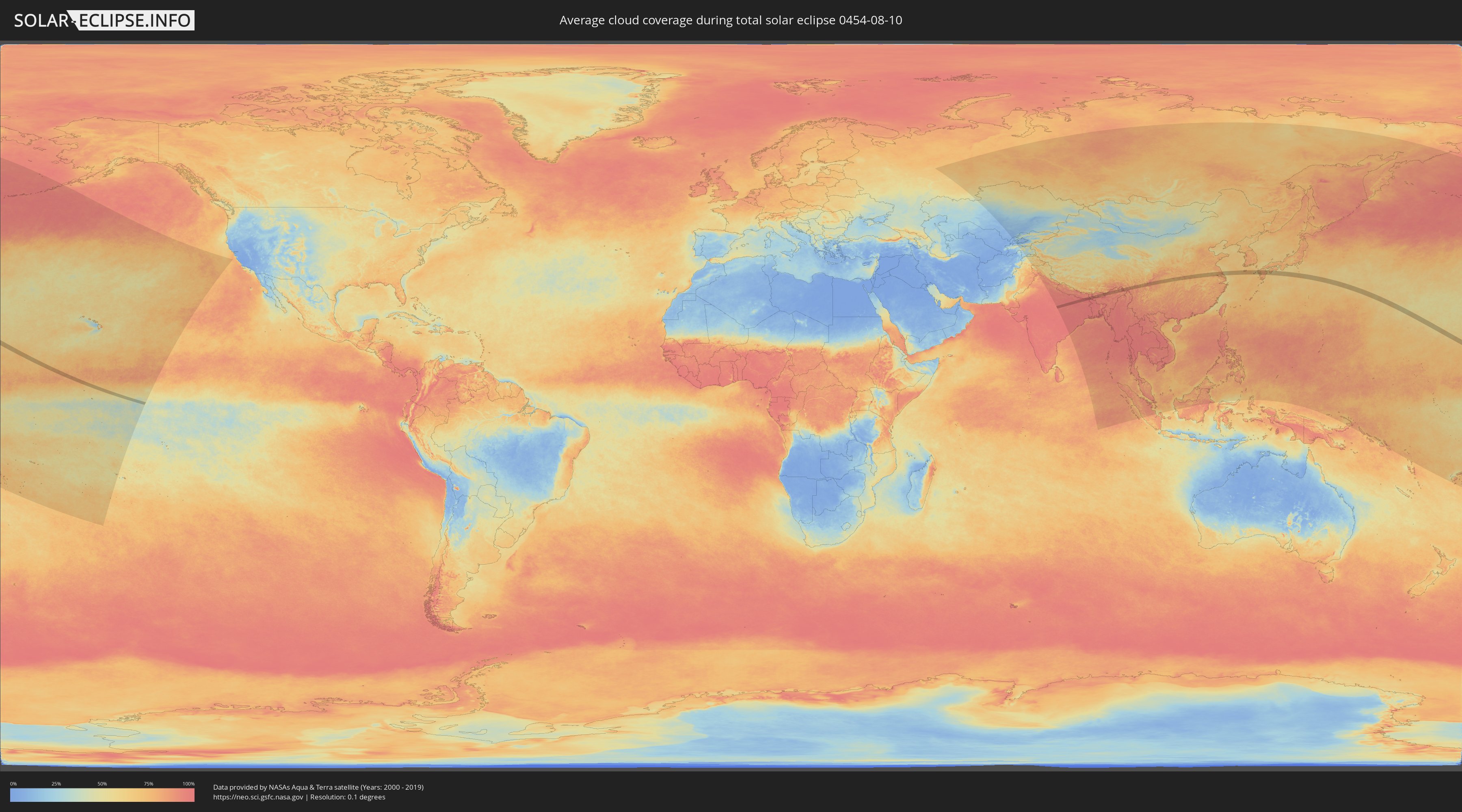Click the 100% legend label
Viewport: 1462px width, 812px height.
coord(188,784)
